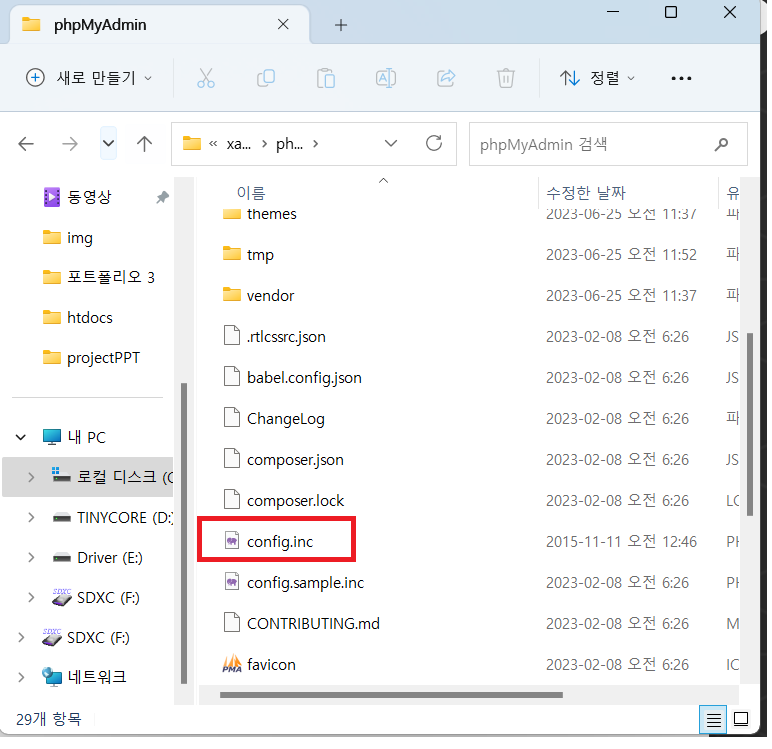Expand the top-level SDXC (F:) drive node

(x=21, y=637)
